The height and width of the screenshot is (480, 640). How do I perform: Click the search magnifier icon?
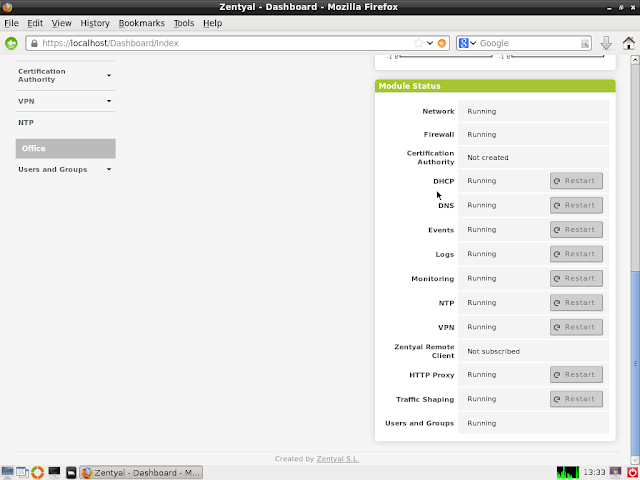[x=584, y=43]
